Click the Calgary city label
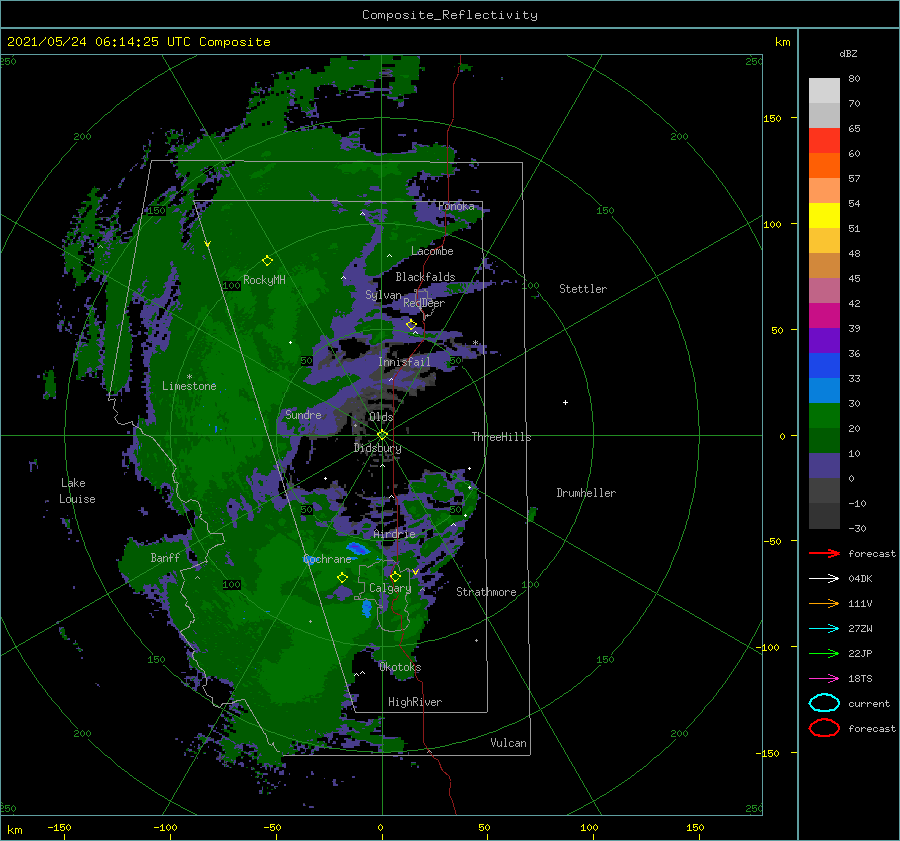The width and height of the screenshot is (900, 841). point(390,588)
